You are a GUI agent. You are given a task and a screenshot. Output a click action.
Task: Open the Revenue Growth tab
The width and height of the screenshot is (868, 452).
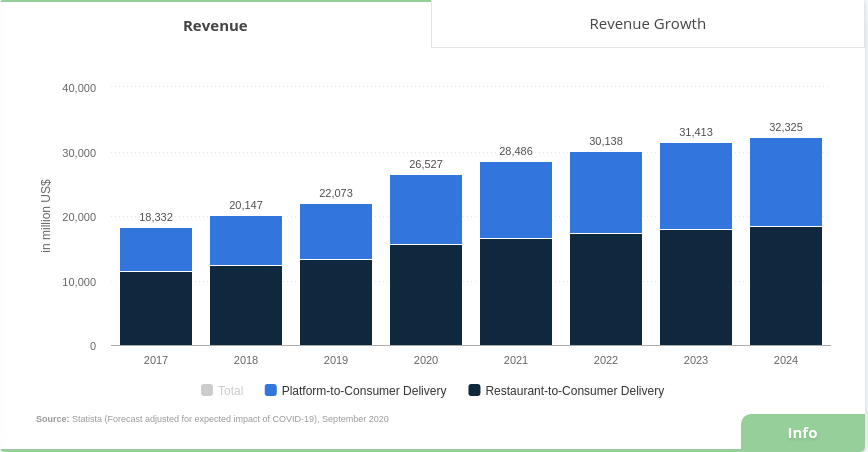(648, 24)
